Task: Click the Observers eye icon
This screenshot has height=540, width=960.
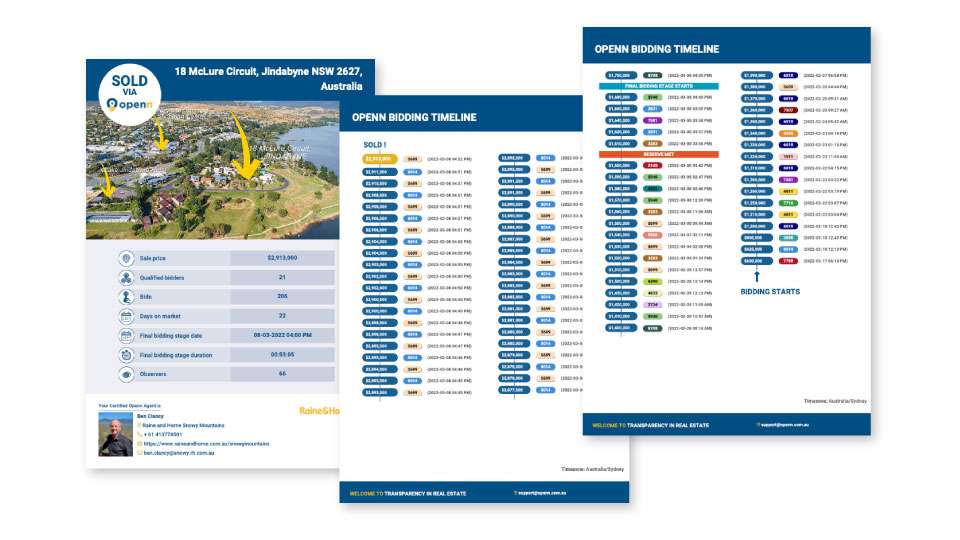Action: 126,374
